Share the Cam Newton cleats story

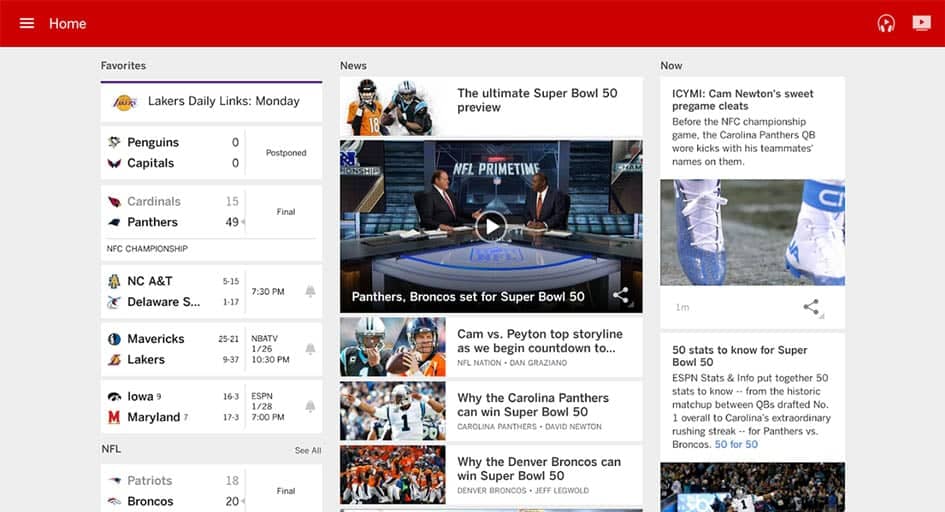click(812, 307)
